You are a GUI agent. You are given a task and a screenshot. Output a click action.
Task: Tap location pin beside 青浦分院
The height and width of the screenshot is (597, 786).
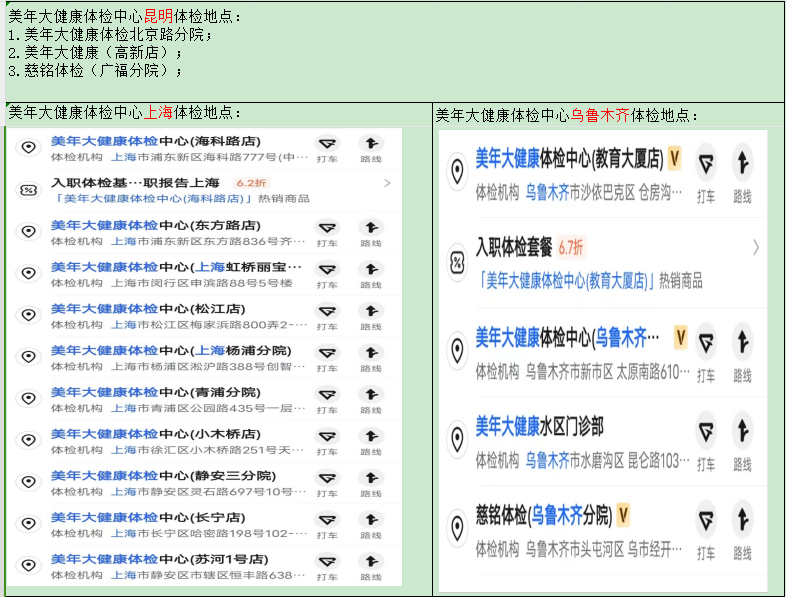click(x=28, y=399)
